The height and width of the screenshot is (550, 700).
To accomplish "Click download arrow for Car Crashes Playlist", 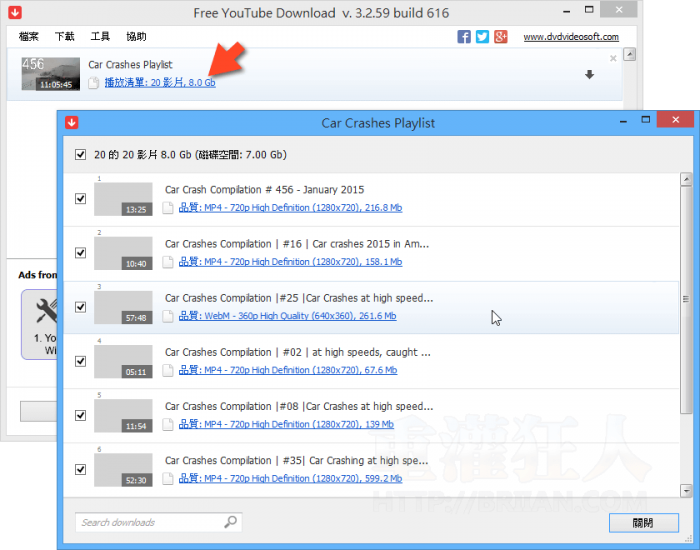I will pyautogui.click(x=589, y=75).
